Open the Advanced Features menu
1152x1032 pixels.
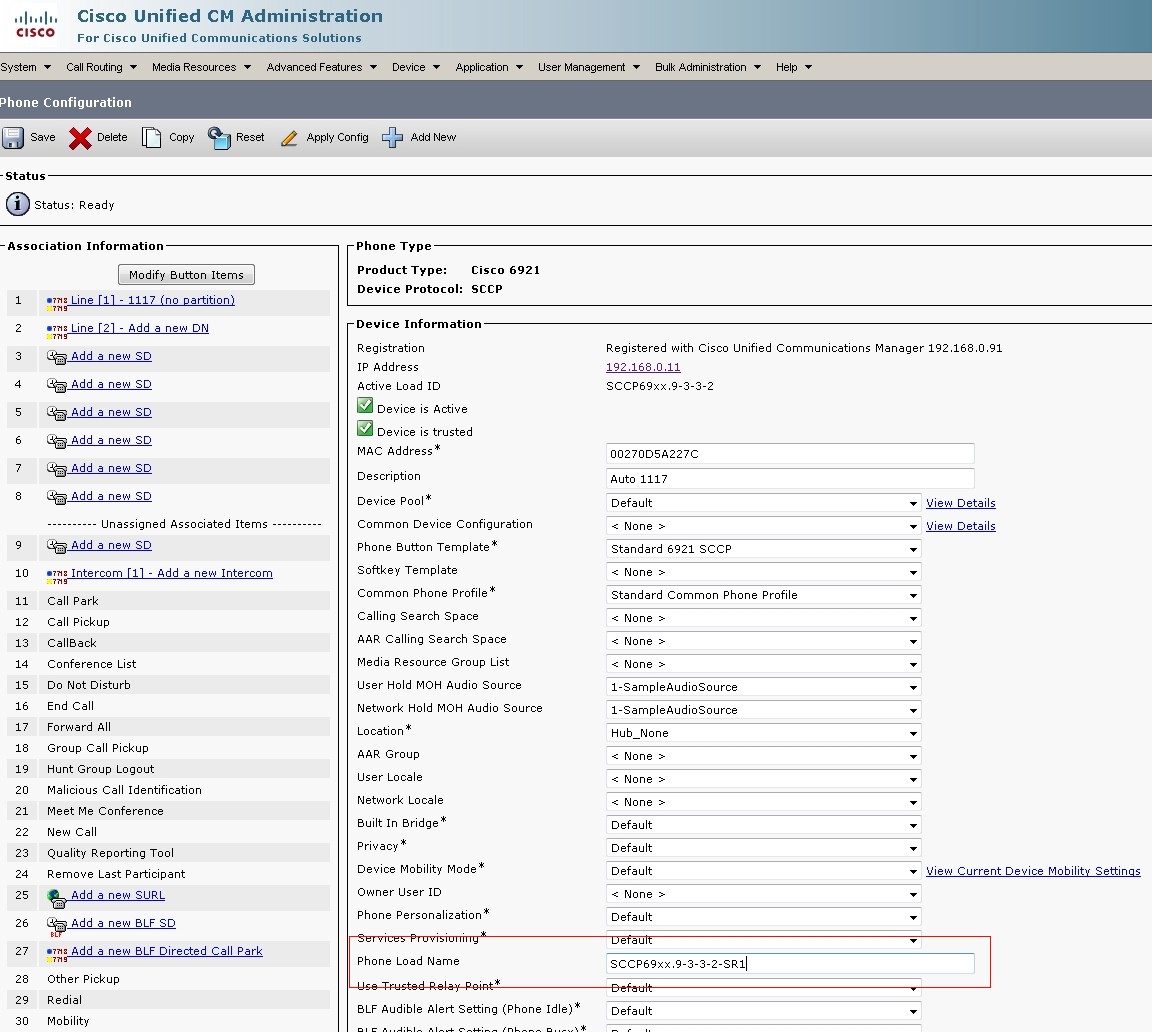click(322, 67)
